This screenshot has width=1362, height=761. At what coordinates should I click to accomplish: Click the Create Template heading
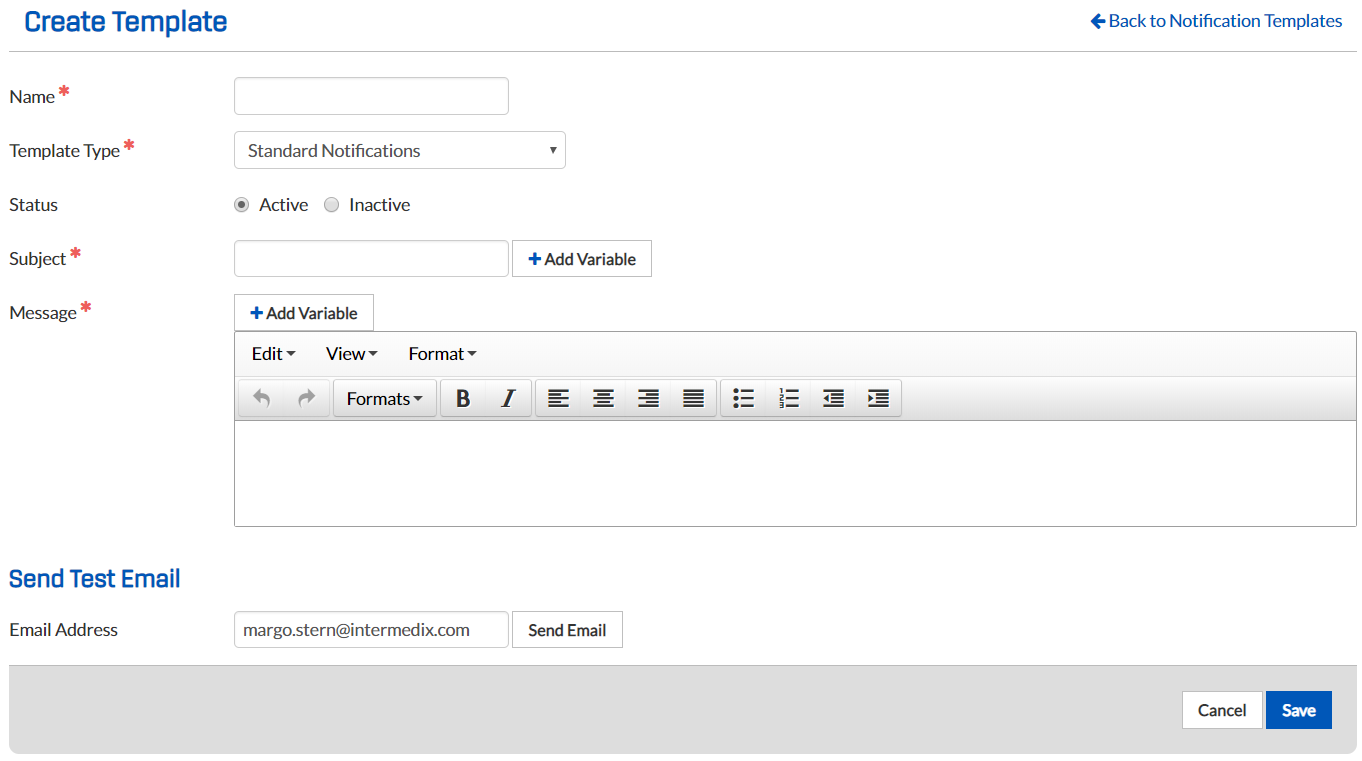(x=126, y=22)
